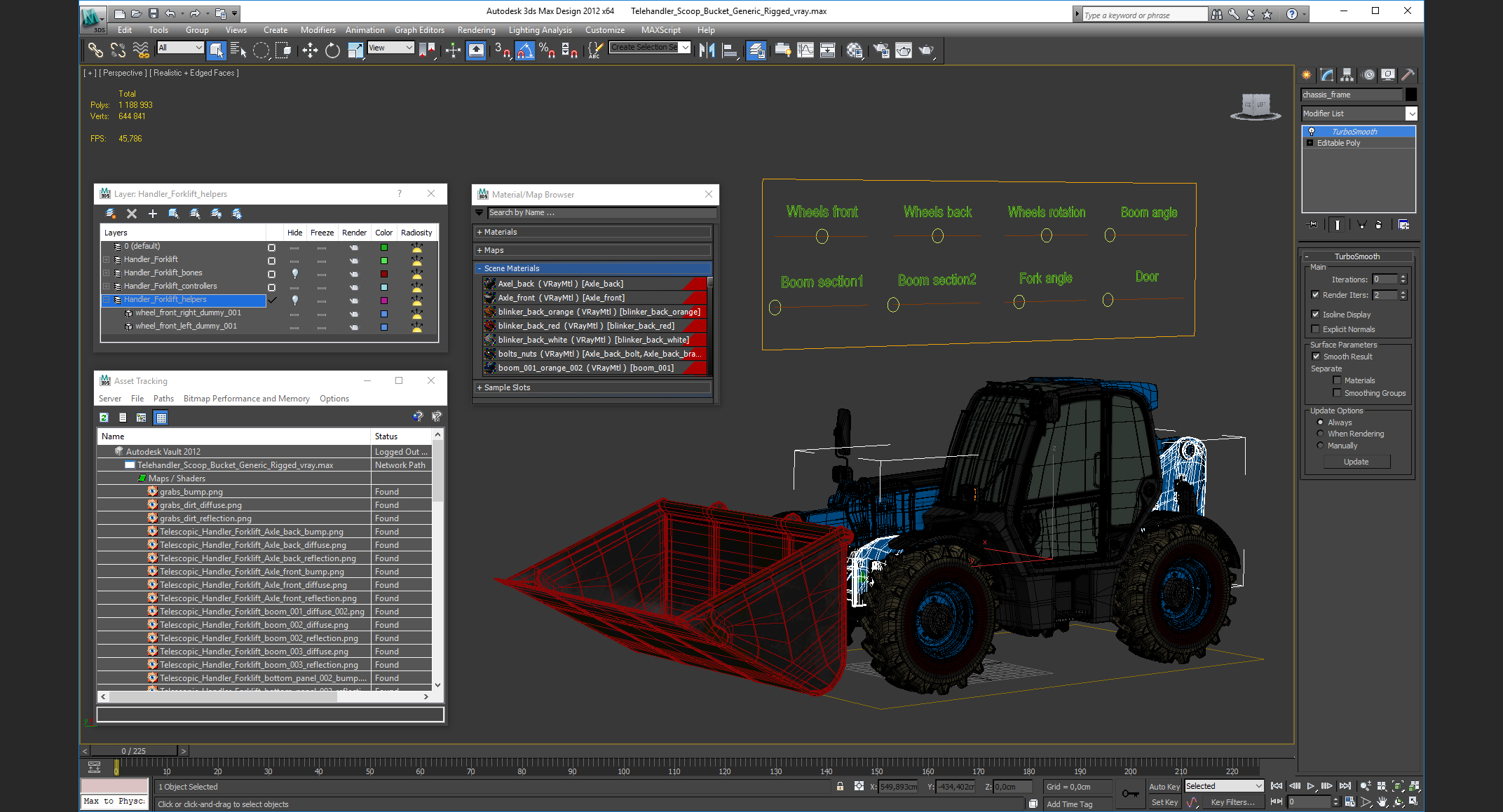Expand the Materials group in Material Browser
Viewport: 1503px width, 812px height.
click(x=593, y=232)
